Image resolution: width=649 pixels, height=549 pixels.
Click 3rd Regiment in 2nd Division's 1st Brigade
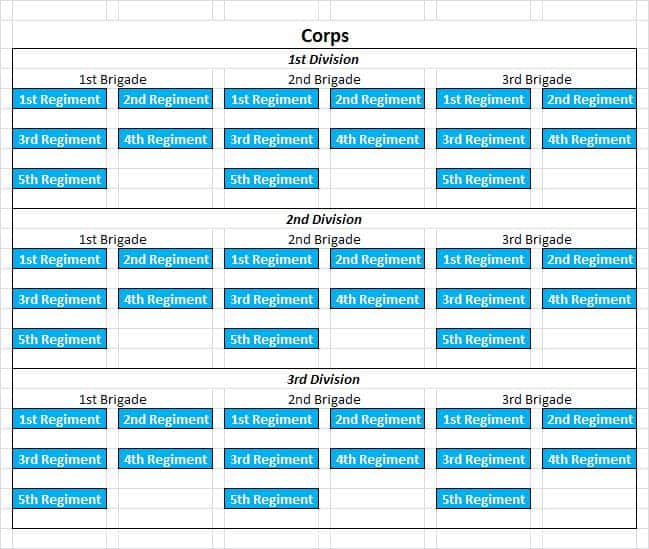pyautogui.click(x=60, y=299)
